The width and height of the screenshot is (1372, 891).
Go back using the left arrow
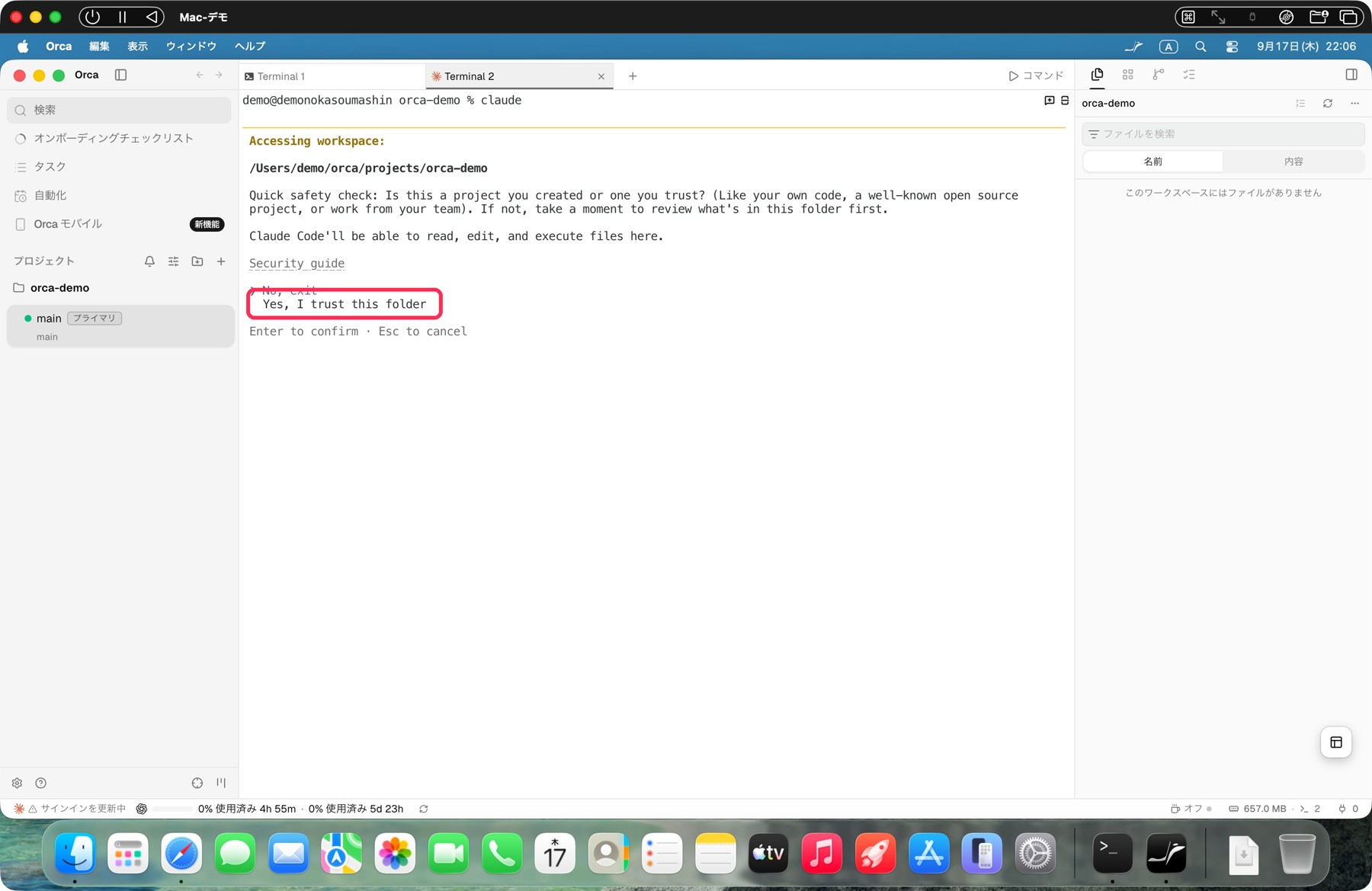pos(200,75)
